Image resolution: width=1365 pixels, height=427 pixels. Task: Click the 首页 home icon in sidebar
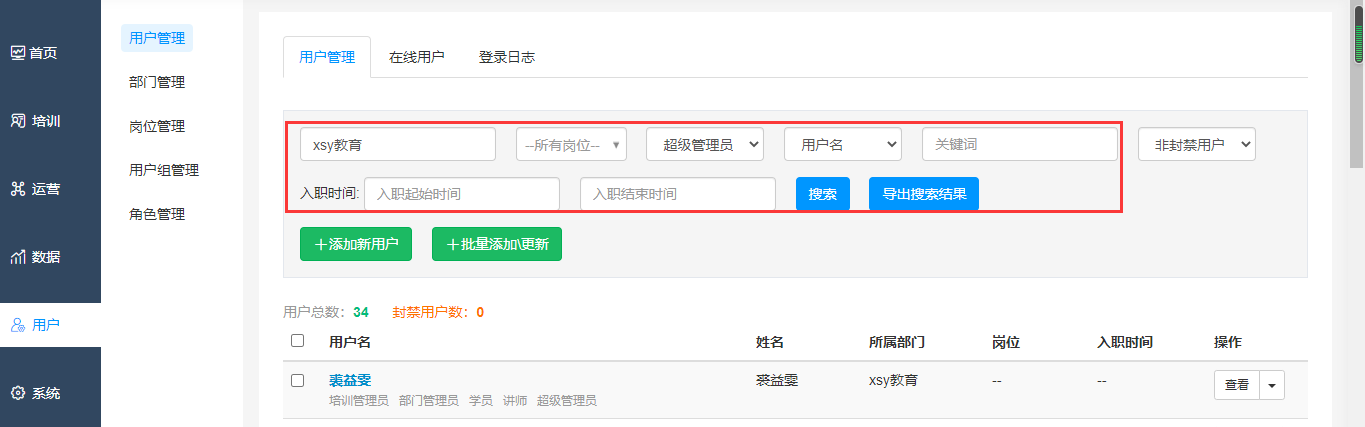(x=17, y=53)
